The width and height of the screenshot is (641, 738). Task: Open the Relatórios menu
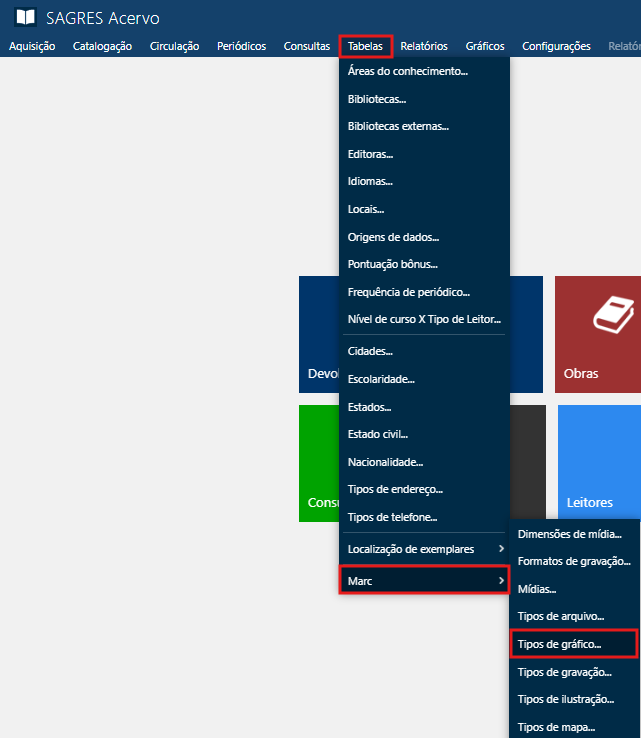click(x=424, y=46)
